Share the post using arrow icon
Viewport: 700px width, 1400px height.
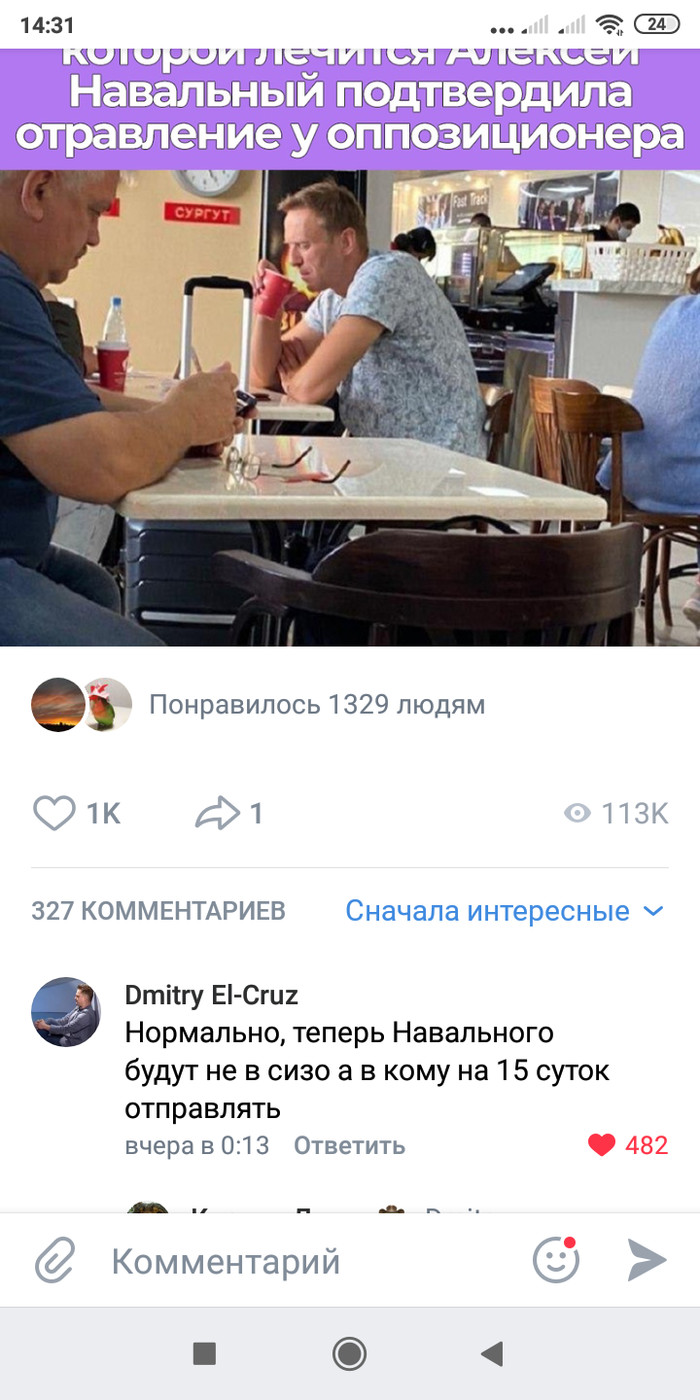point(217,813)
